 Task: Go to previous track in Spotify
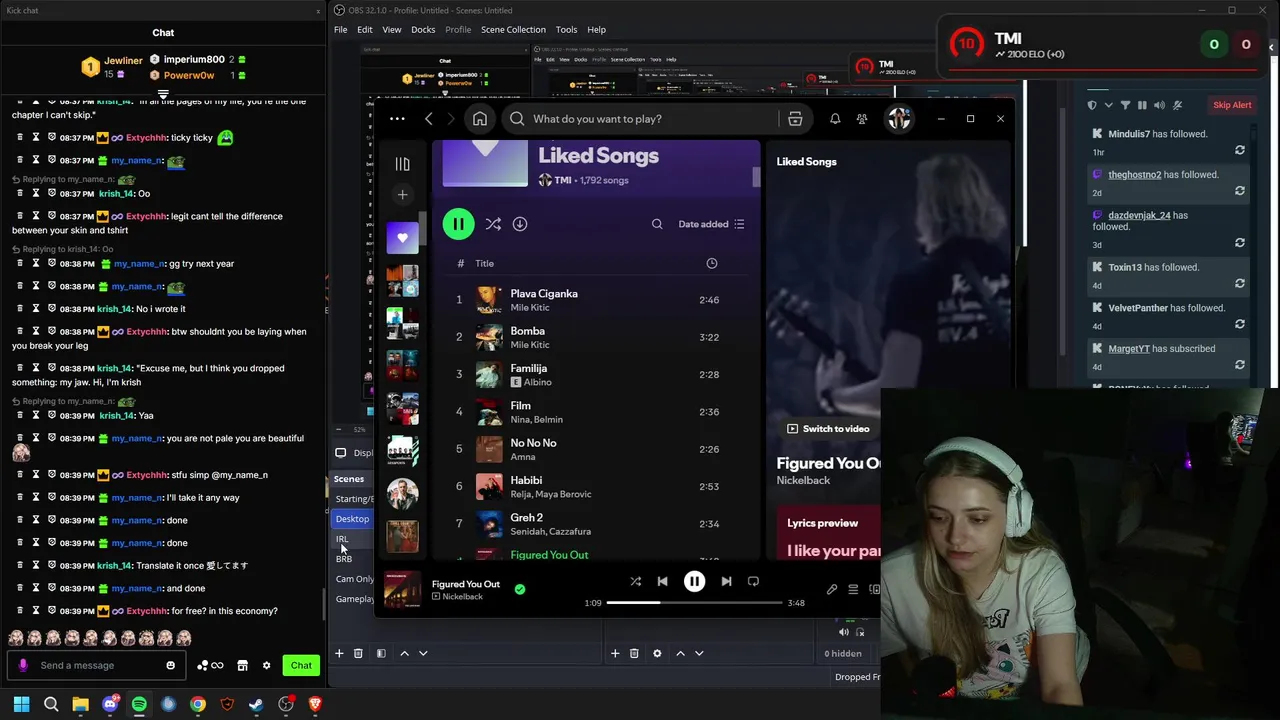662,581
